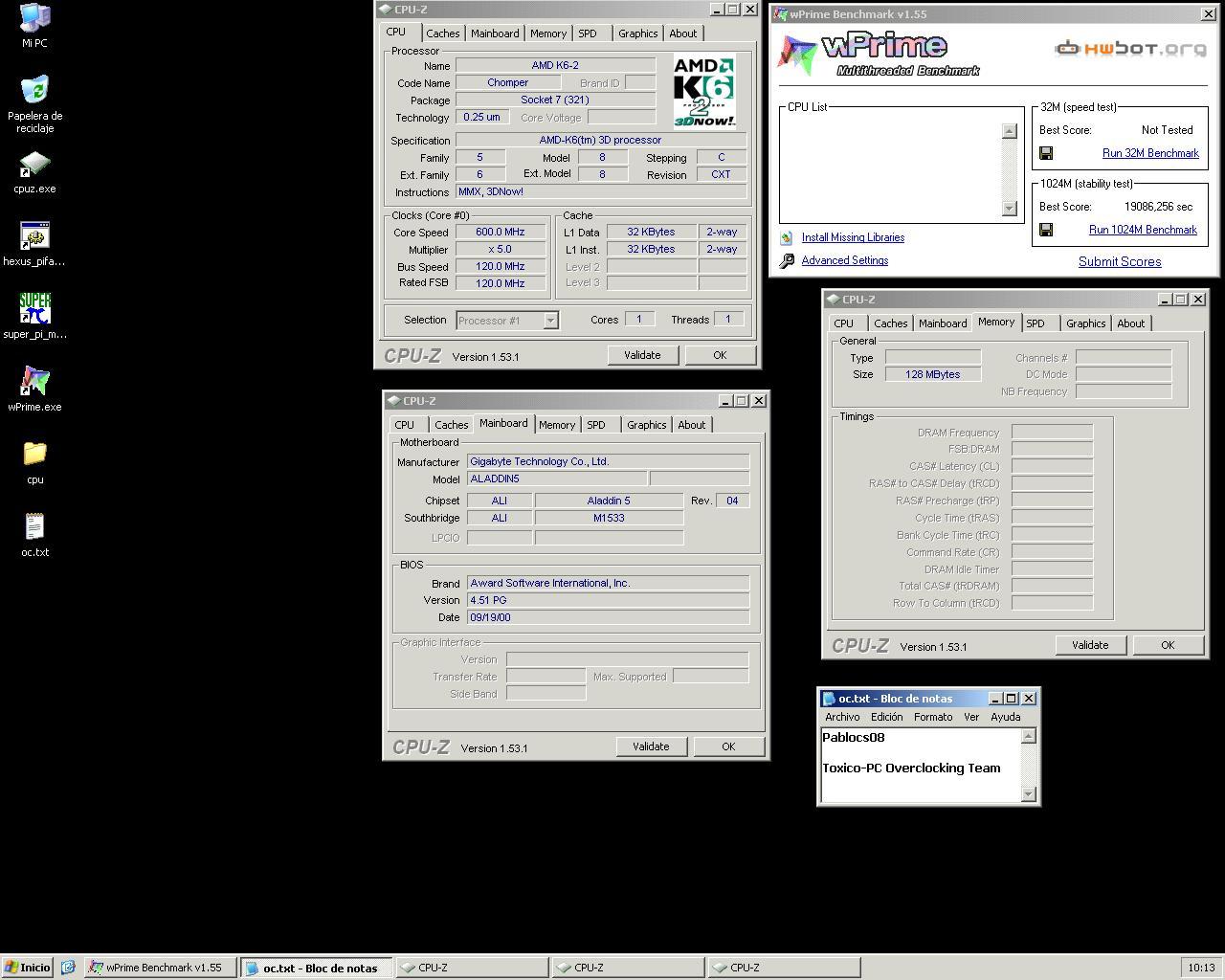Click the Manufacturer Gigabyte Technology field
The height and width of the screenshot is (980, 1225).
point(608,461)
